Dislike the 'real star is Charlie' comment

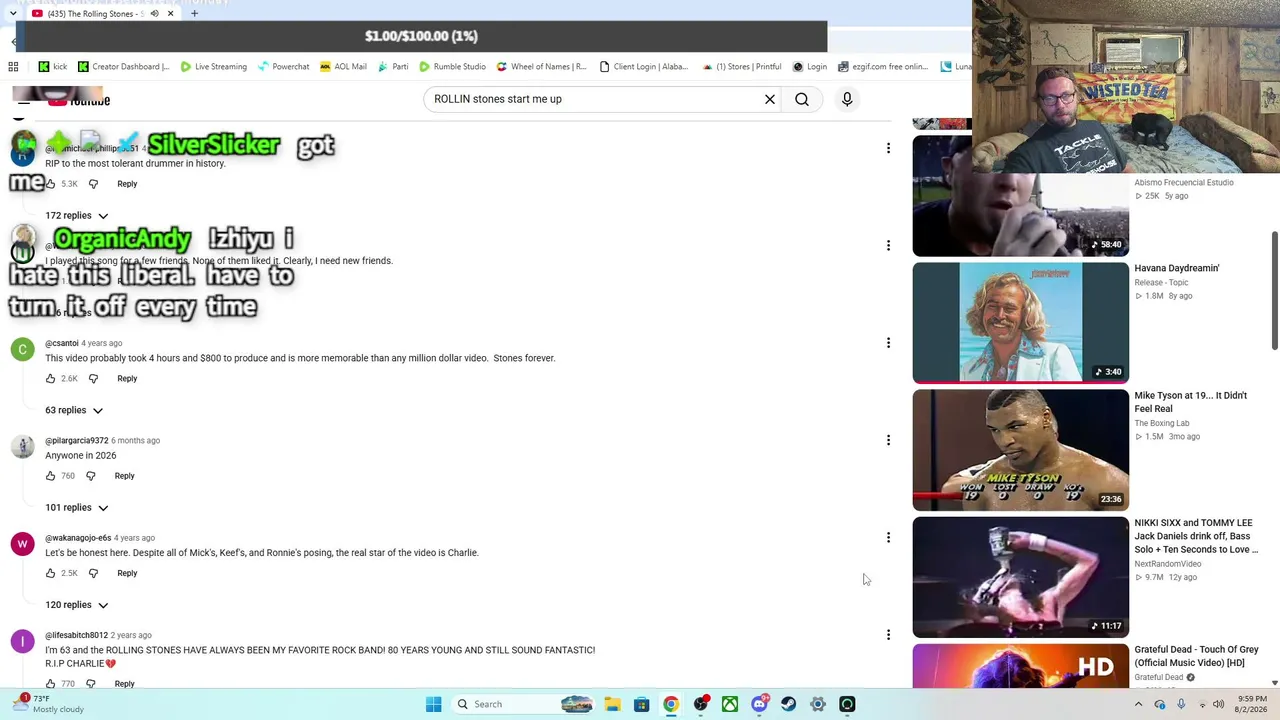(x=93, y=573)
